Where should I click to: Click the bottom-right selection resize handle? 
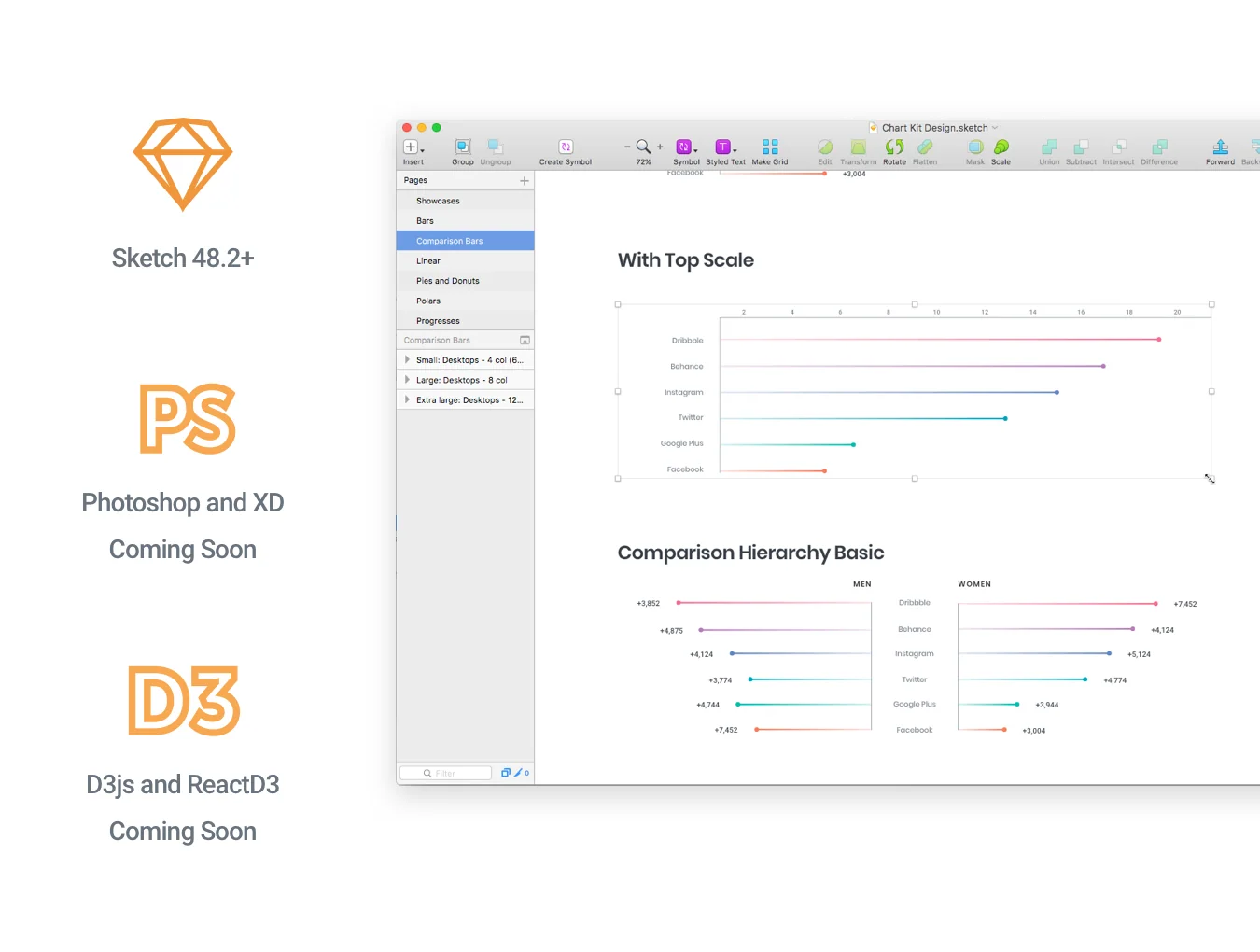click(1211, 479)
